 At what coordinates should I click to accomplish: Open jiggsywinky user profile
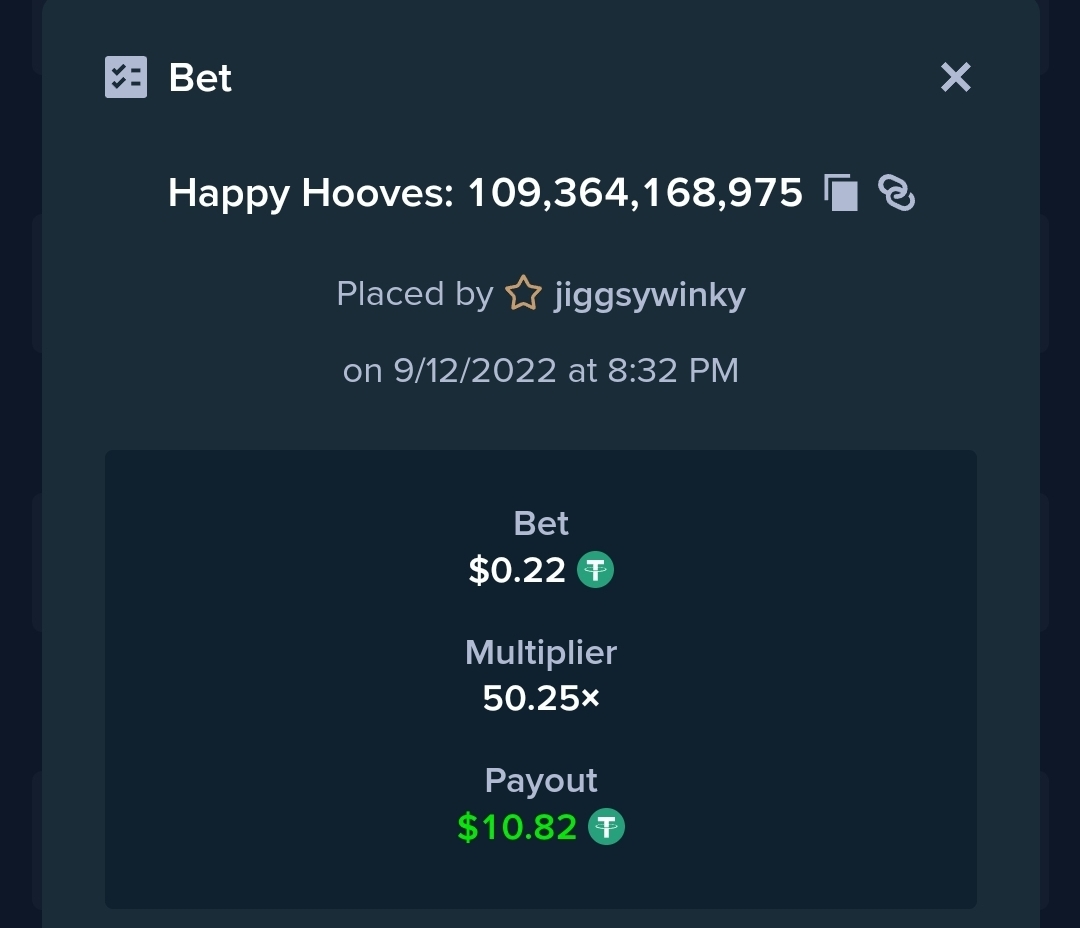pos(650,295)
